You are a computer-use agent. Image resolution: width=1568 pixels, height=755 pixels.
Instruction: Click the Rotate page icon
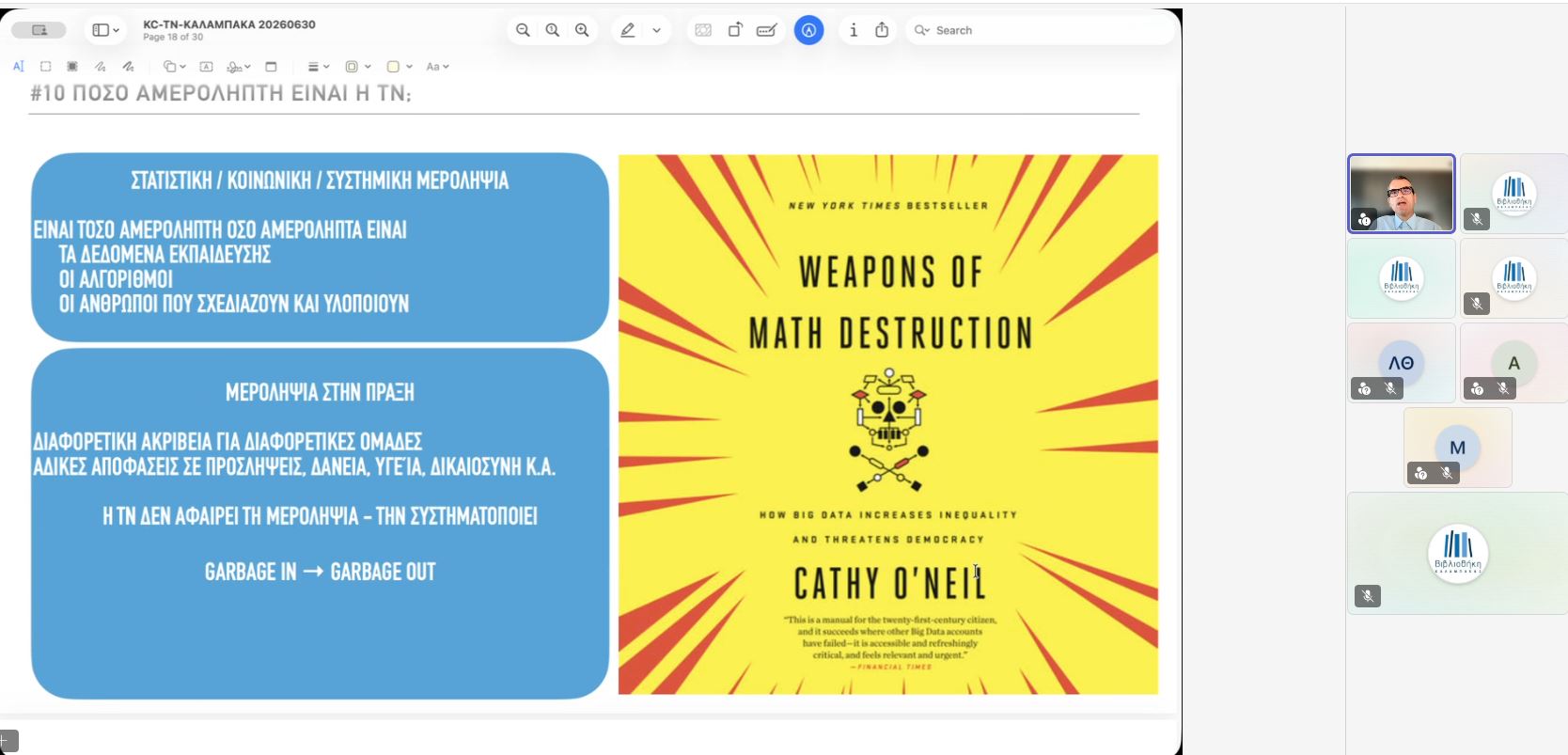coord(735,30)
